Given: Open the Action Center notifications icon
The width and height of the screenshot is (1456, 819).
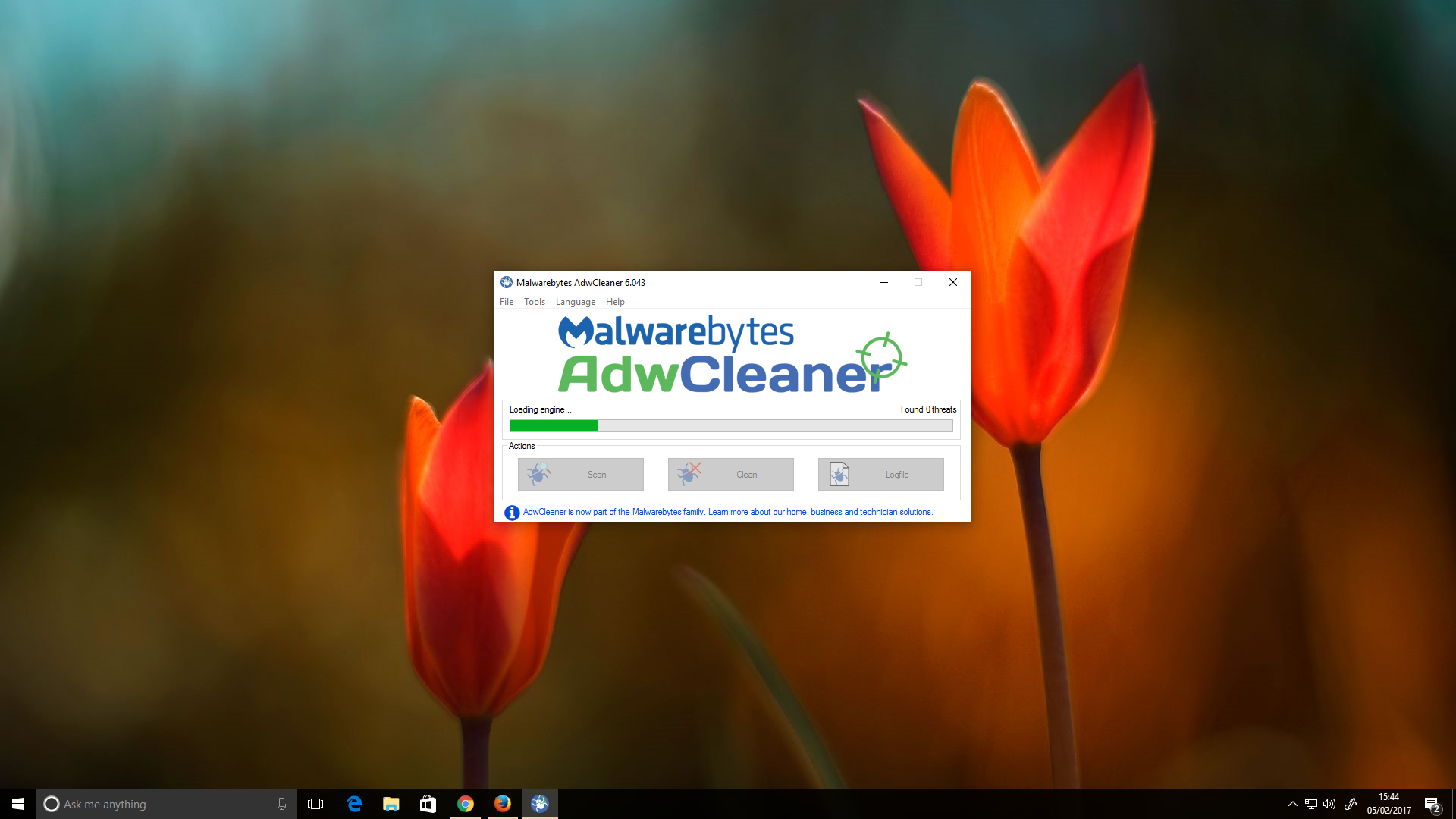Looking at the screenshot, I should (1432, 804).
